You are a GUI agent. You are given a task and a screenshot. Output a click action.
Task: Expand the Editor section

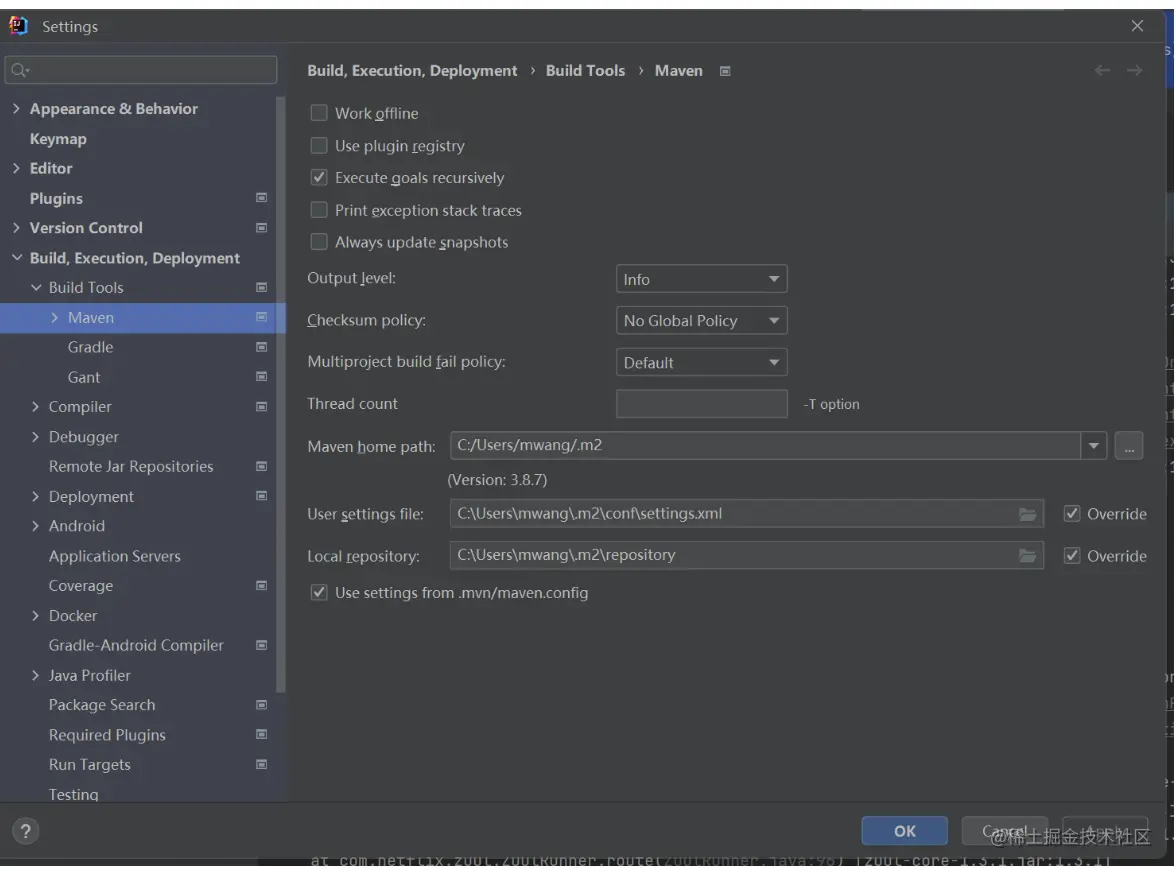pos(16,168)
